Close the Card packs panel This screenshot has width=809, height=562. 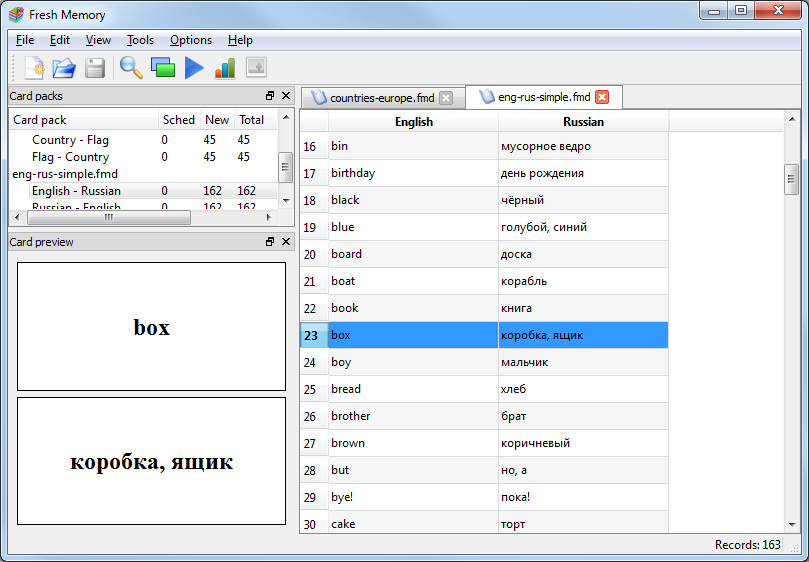coord(286,95)
